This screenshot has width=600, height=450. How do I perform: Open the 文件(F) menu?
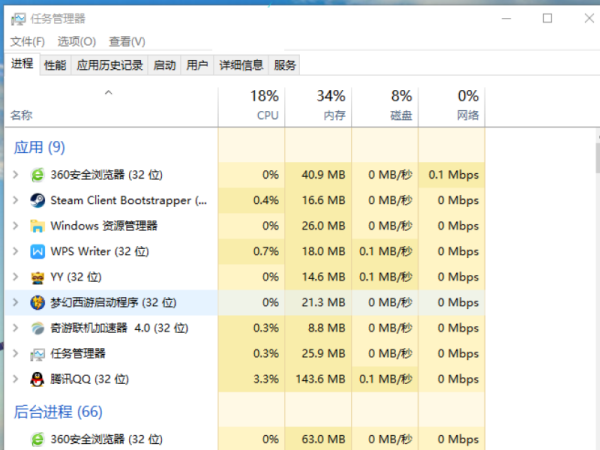[x=28, y=41]
